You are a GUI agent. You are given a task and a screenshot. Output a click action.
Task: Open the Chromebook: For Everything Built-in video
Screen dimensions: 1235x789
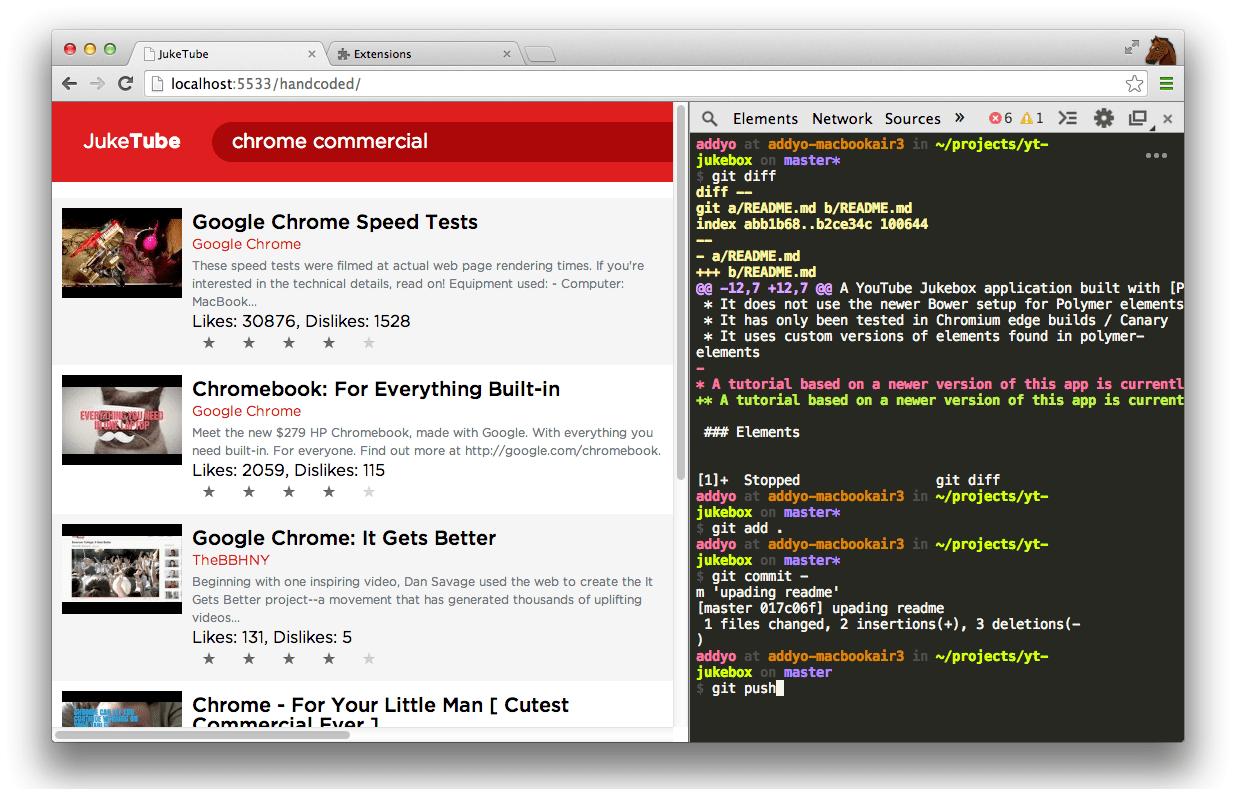[x=375, y=389]
